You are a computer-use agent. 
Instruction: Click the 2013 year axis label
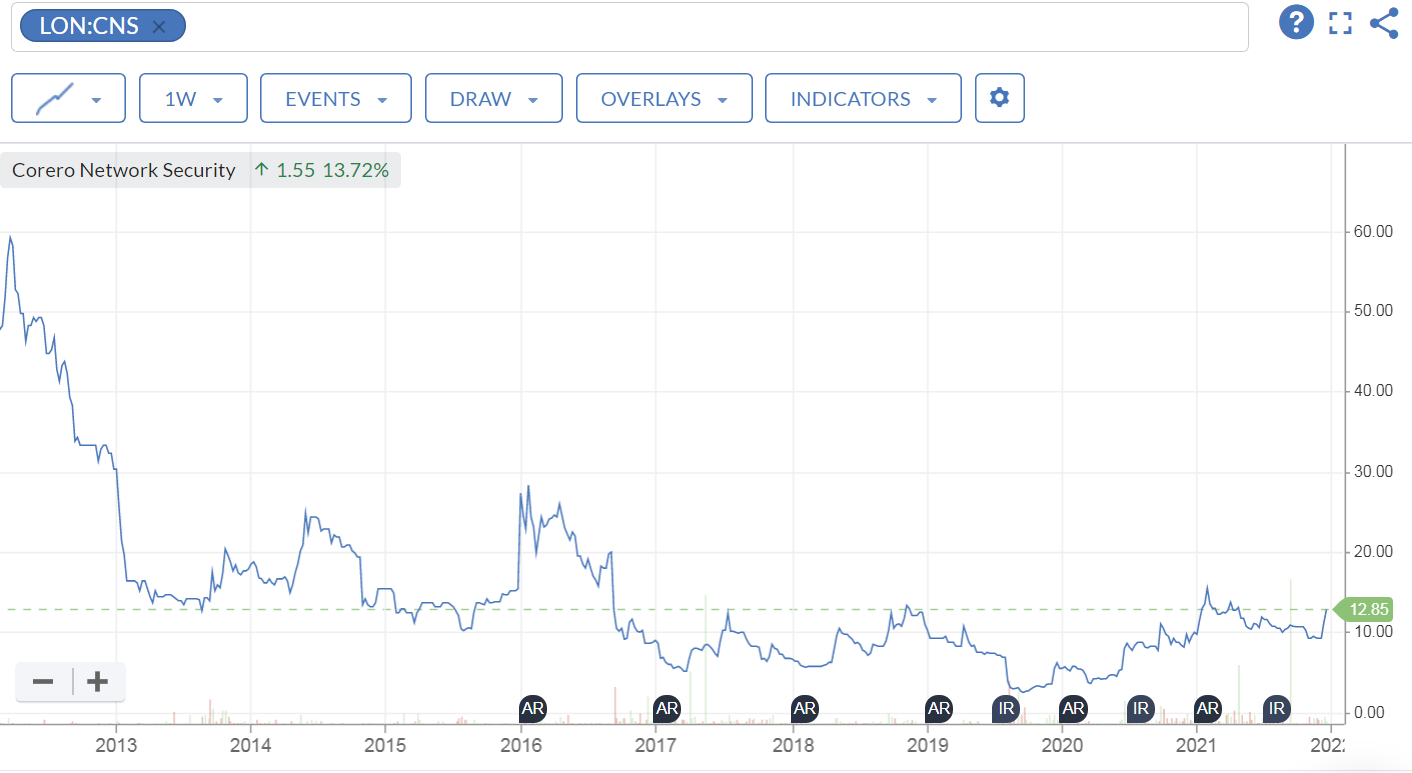(x=116, y=745)
